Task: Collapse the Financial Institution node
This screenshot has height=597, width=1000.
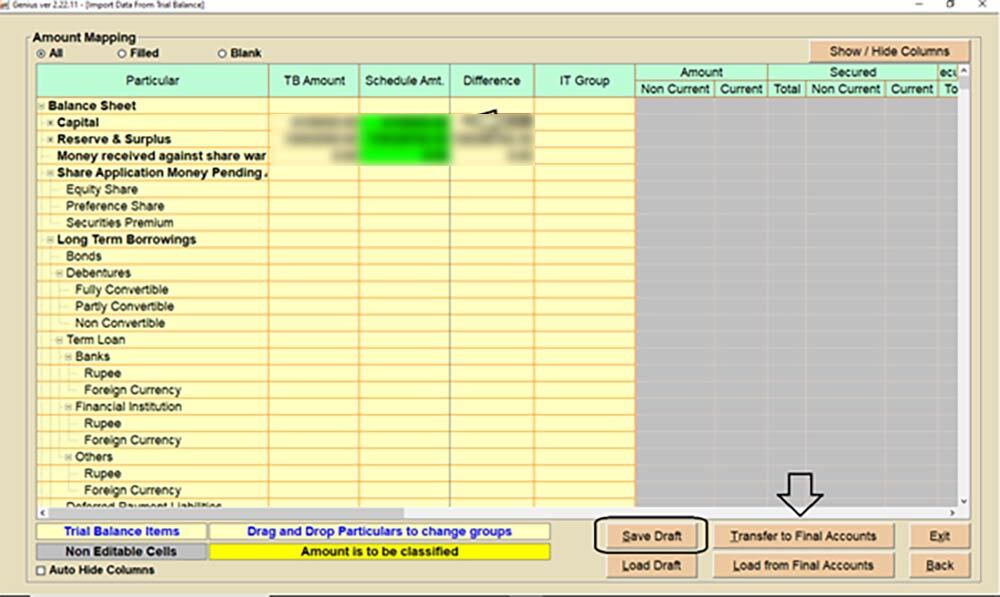Action: pos(68,407)
